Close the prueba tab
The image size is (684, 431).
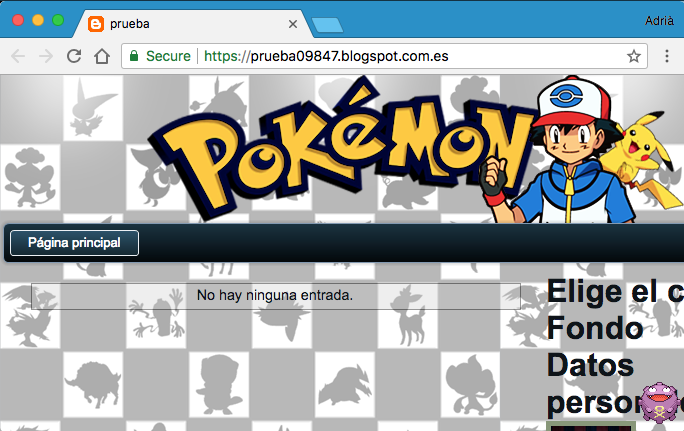point(293,24)
